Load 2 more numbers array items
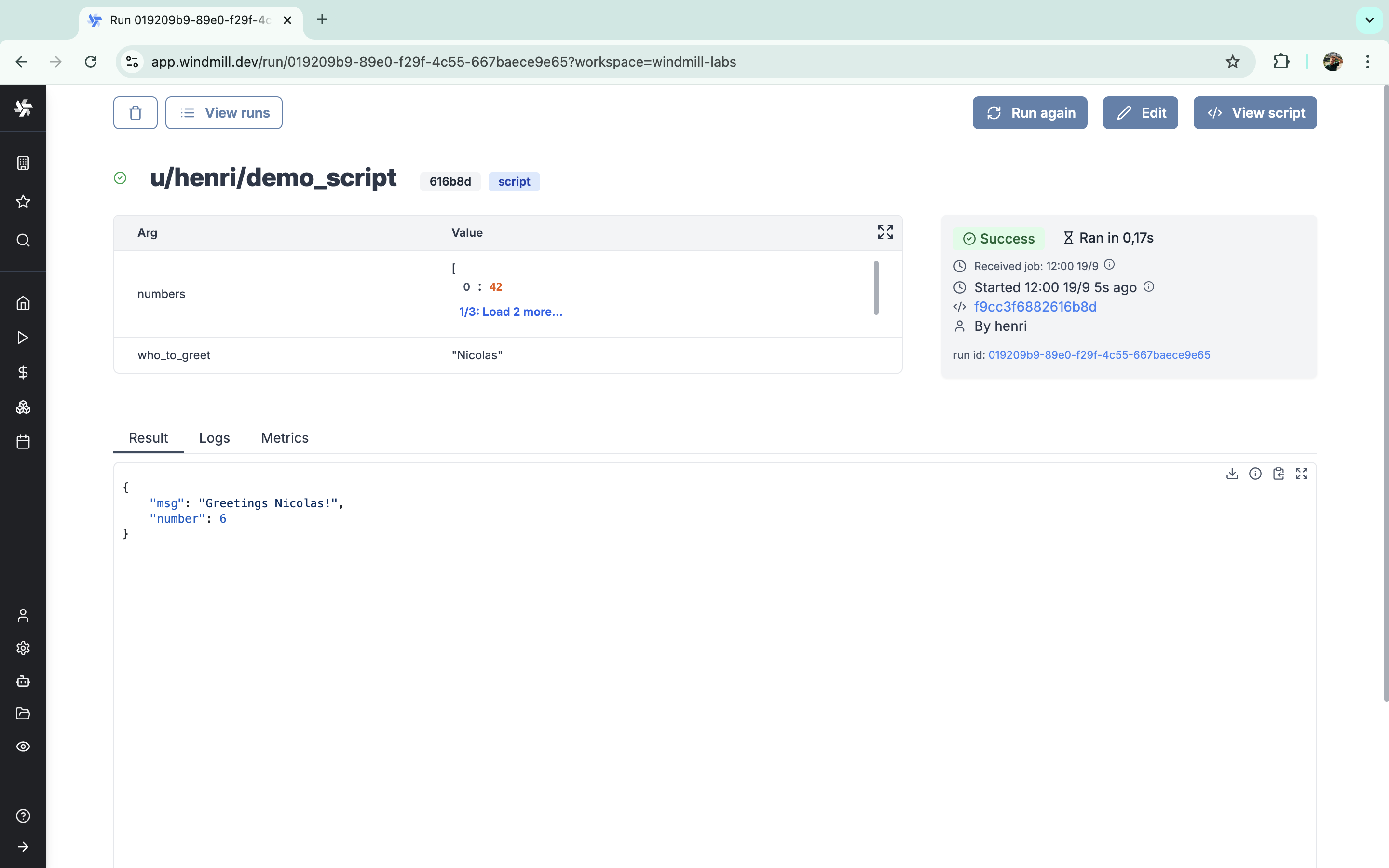The image size is (1389, 868). [510, 312]
